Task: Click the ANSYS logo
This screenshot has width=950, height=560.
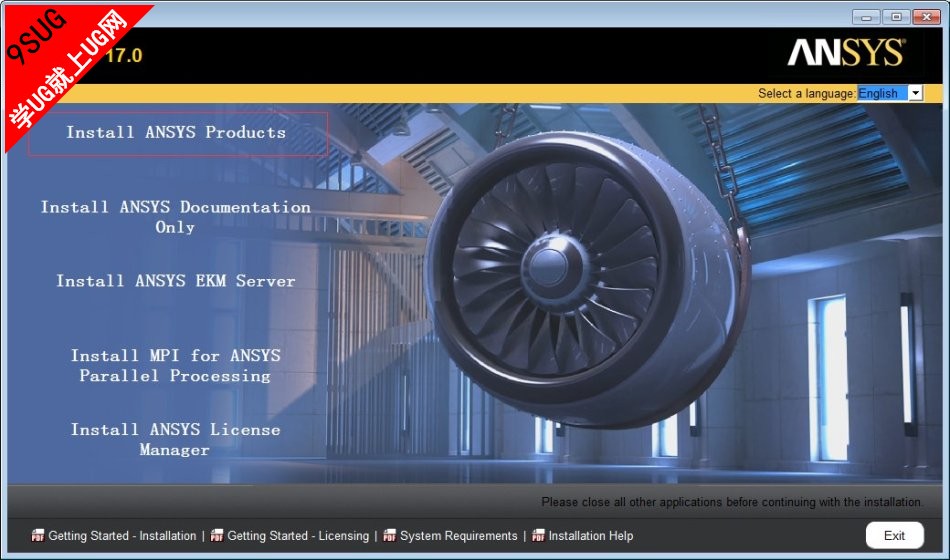Action: [846, 53]
